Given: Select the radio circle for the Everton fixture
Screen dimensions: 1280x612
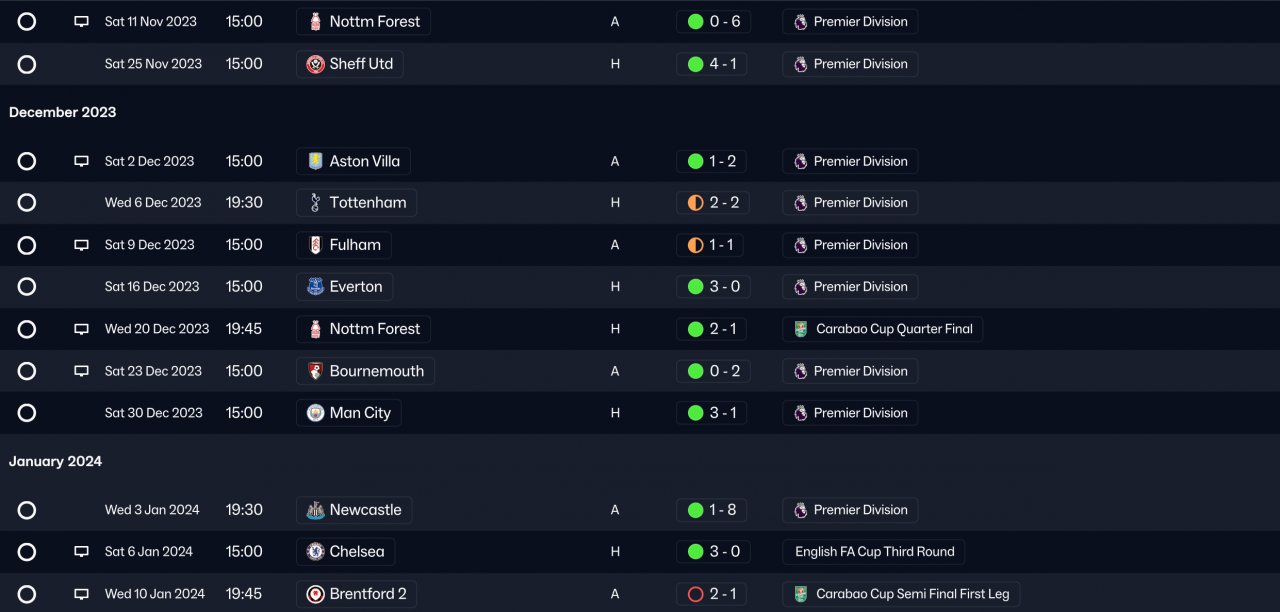Looking at the screenshot, I should pos(27,287).
